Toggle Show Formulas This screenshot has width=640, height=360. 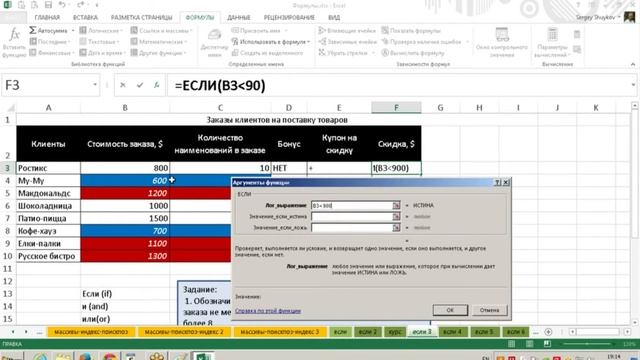click(411, 31)
